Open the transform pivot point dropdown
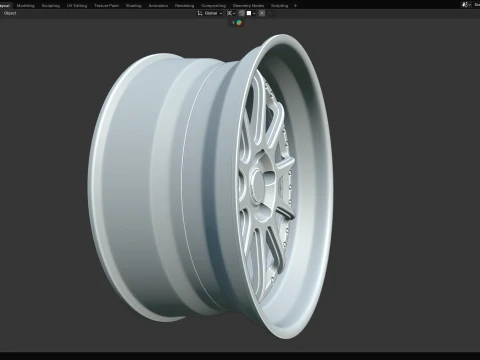Viewport: 480px width, 360px height. tap(231, 13)
